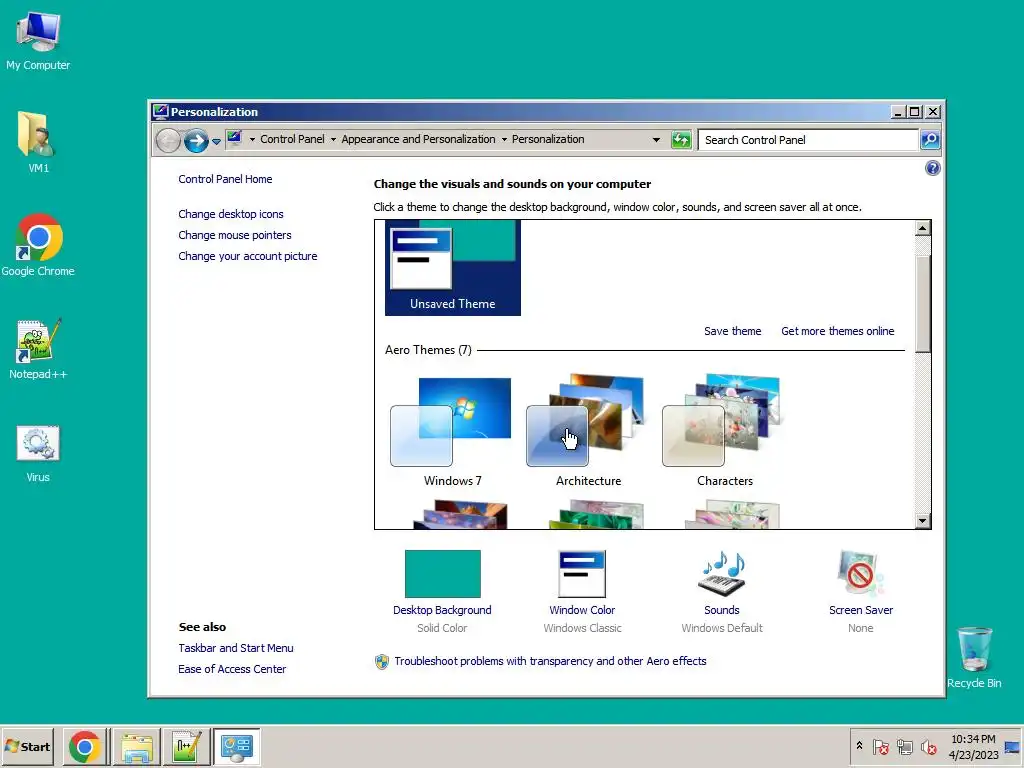
Task: Click the green Refresh button in address bar
Action: click(680, 140)
